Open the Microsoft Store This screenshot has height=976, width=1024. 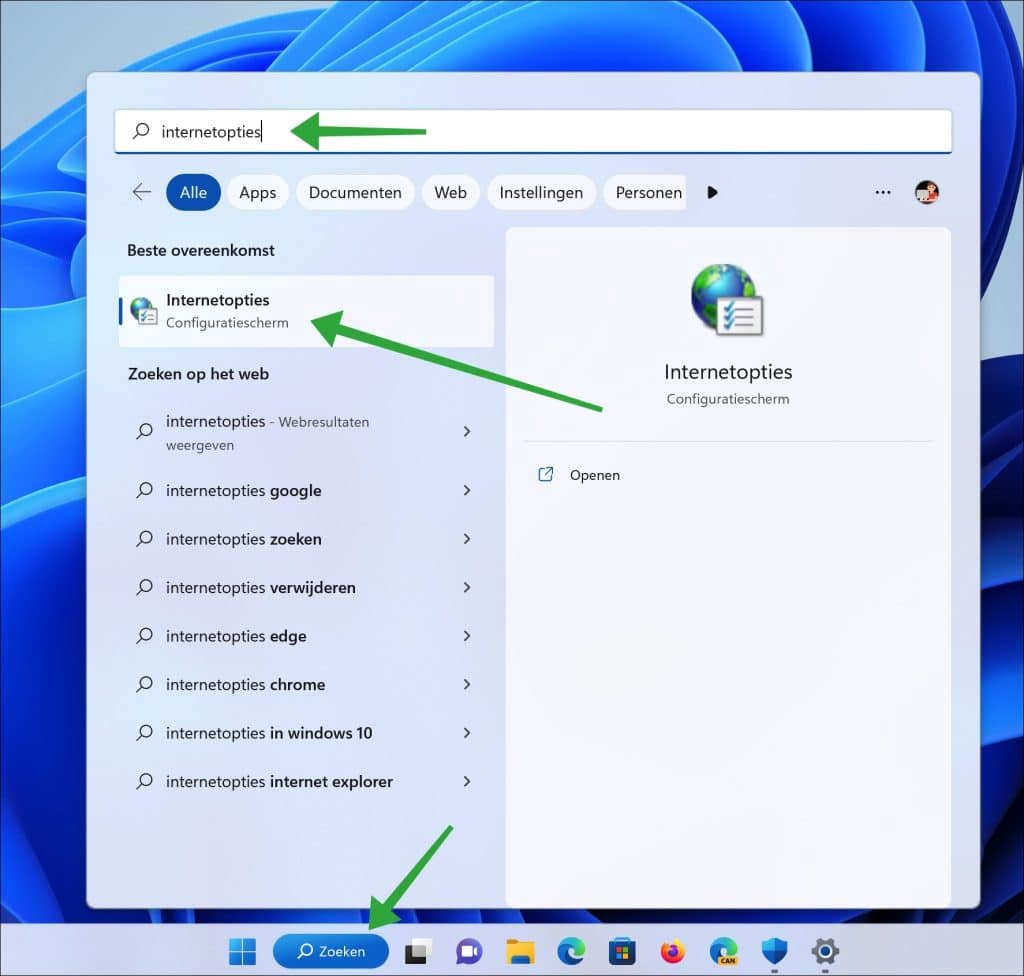click(622, 951)
